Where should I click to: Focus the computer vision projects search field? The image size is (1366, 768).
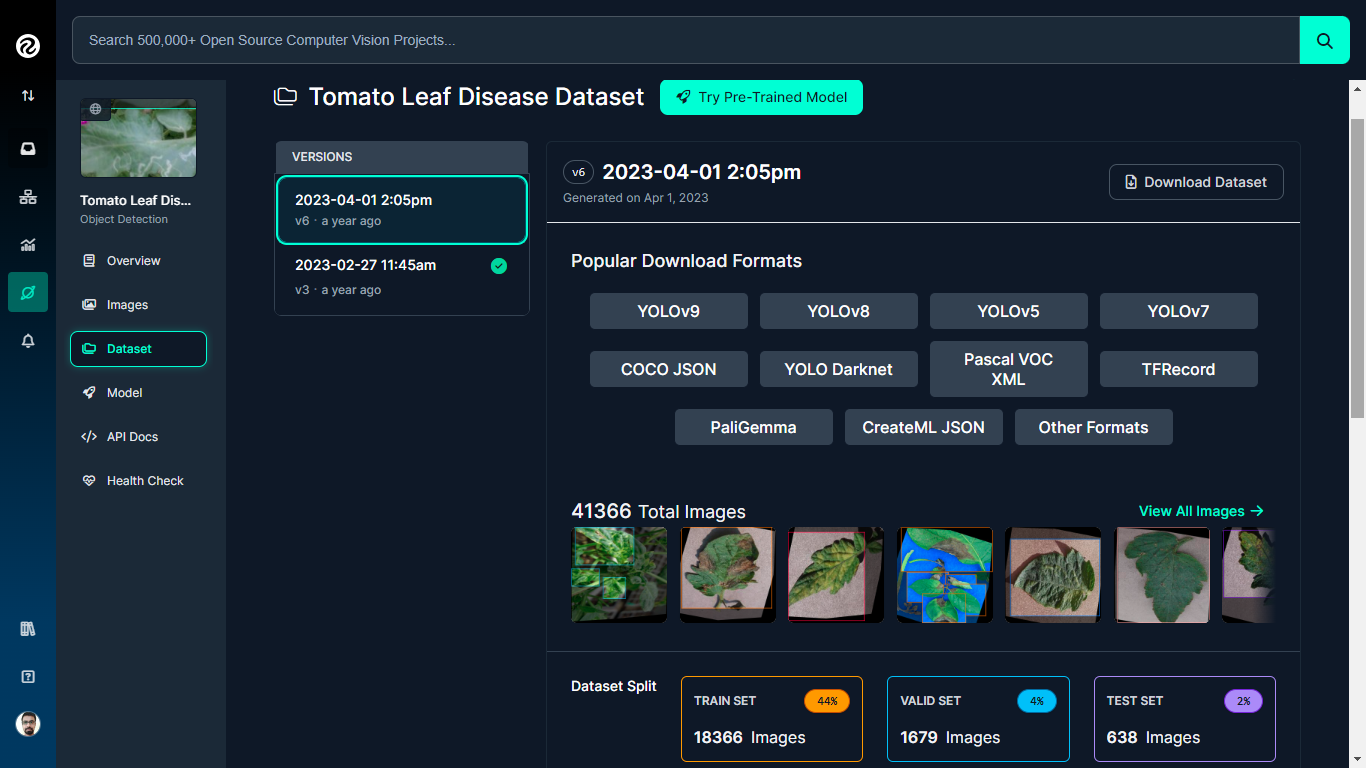[x=685, y=40]
